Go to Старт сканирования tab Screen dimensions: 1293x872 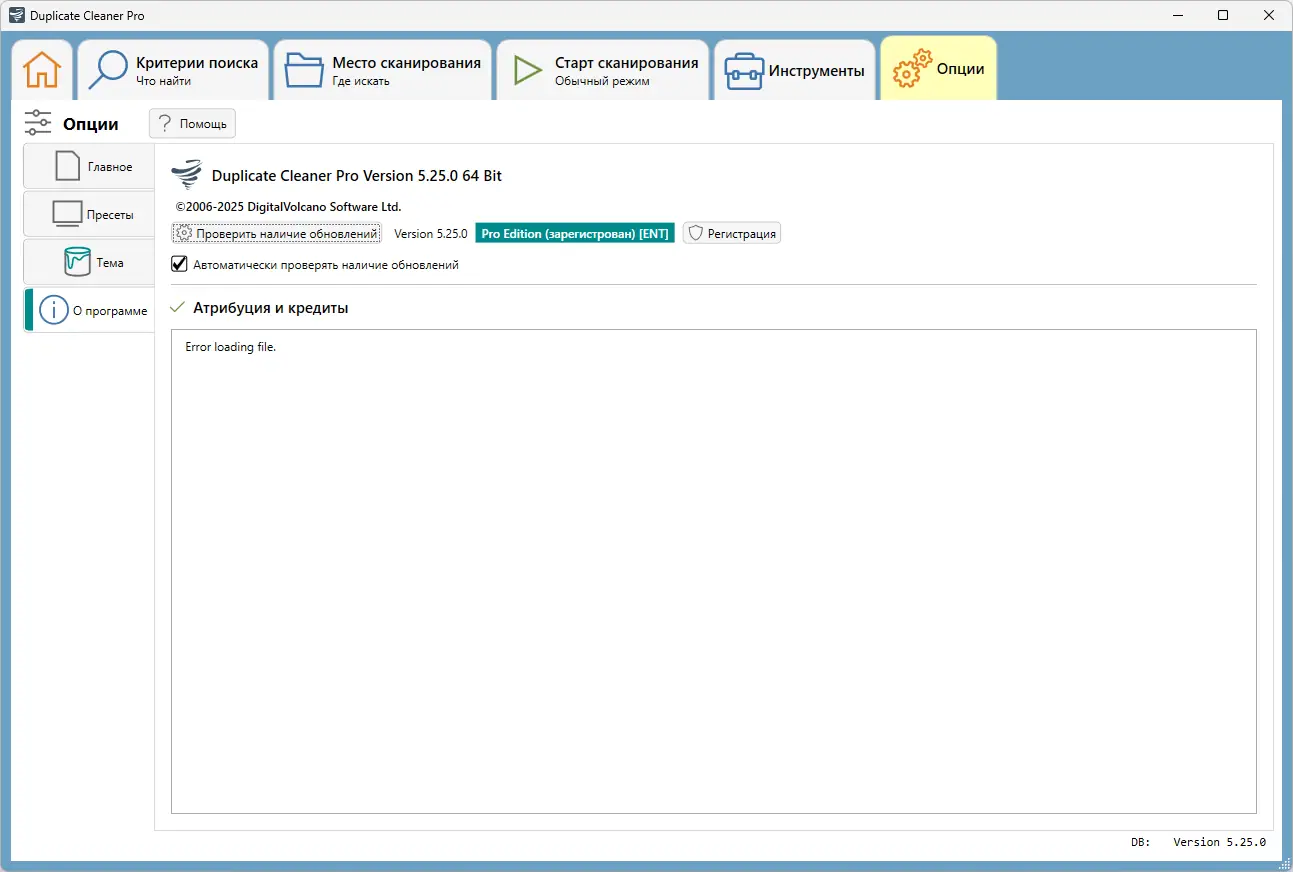click(603, 70)
